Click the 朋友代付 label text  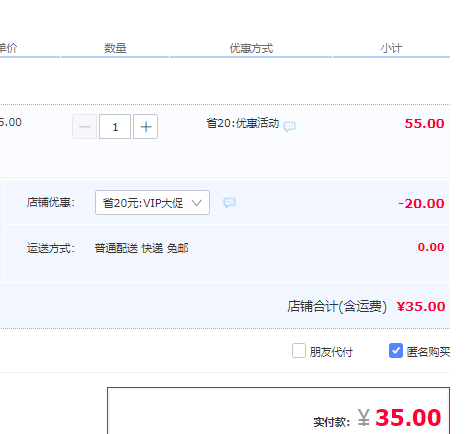331,352
